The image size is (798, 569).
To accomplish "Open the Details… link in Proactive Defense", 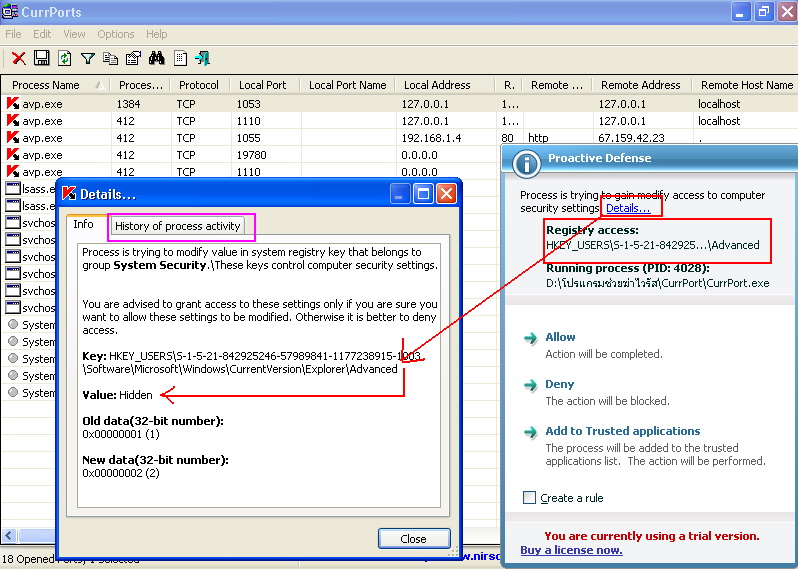I will pos(628,208).
